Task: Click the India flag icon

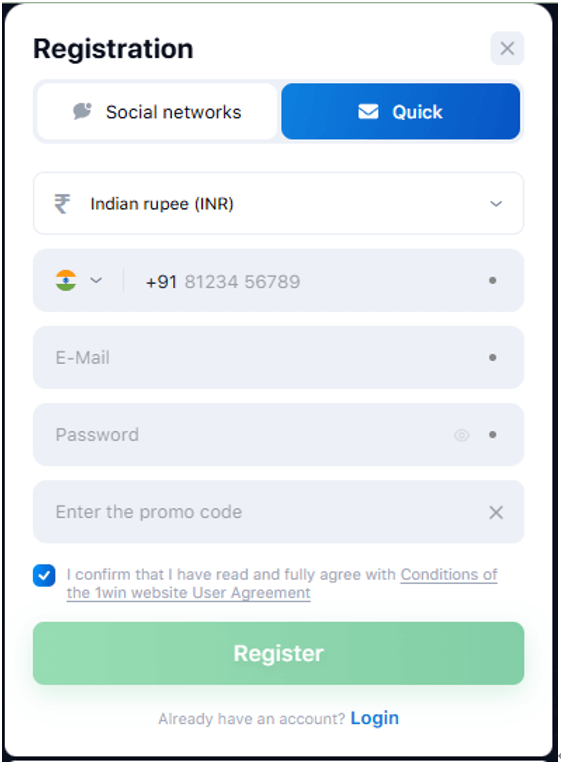Action: (x=66, y=280)
